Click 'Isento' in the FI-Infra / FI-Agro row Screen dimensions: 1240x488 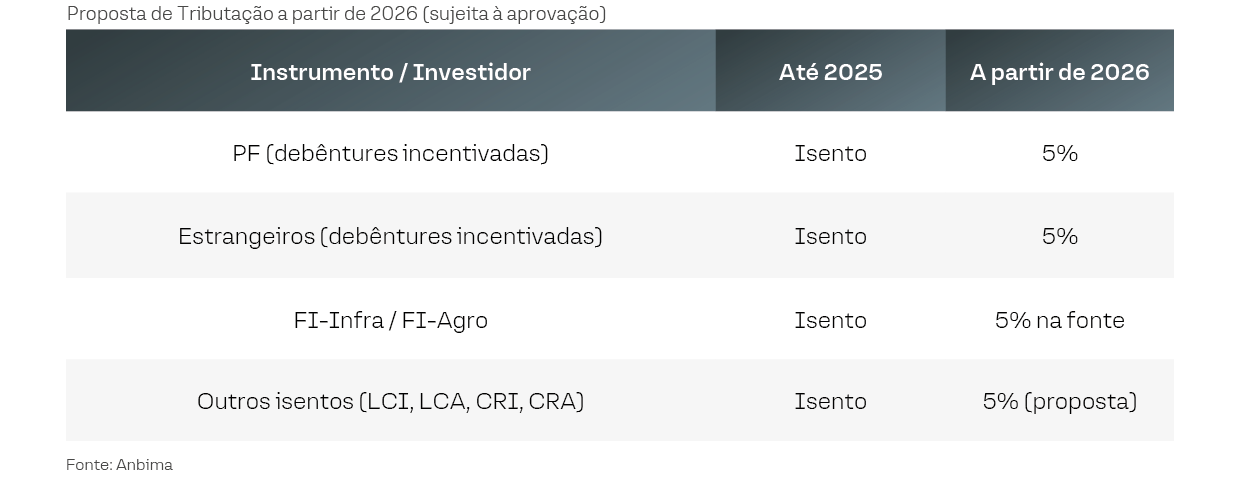pyautogui.click(x=830, y=320)
